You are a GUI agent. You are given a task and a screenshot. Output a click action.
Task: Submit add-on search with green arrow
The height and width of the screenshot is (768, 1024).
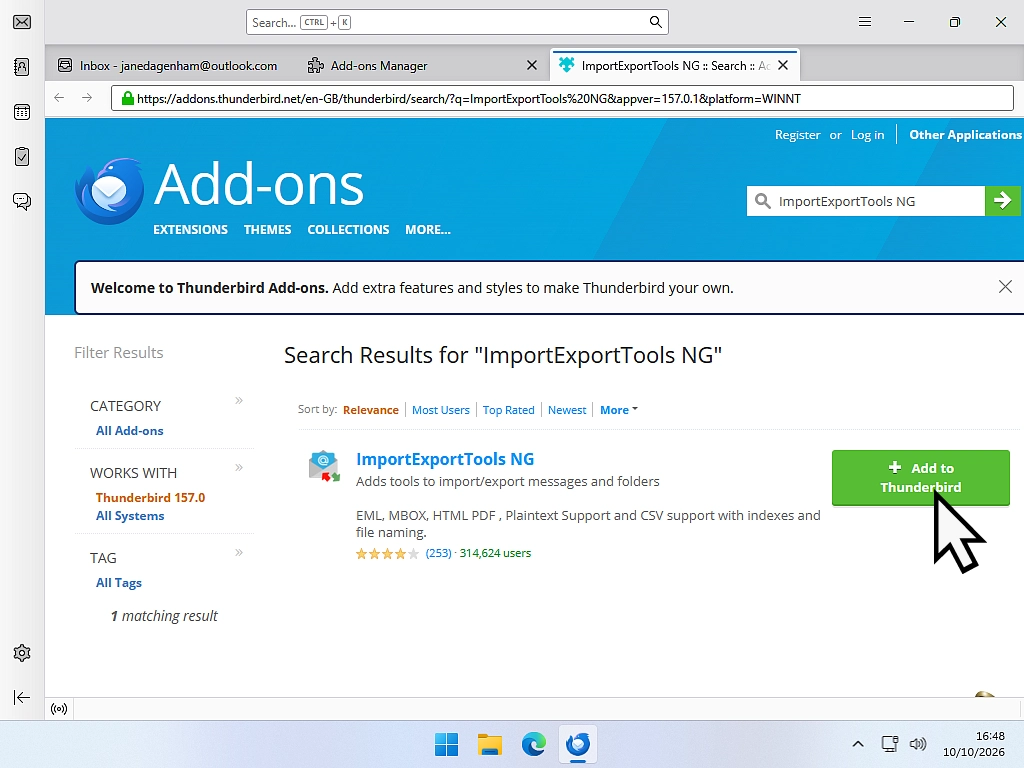1002,201
